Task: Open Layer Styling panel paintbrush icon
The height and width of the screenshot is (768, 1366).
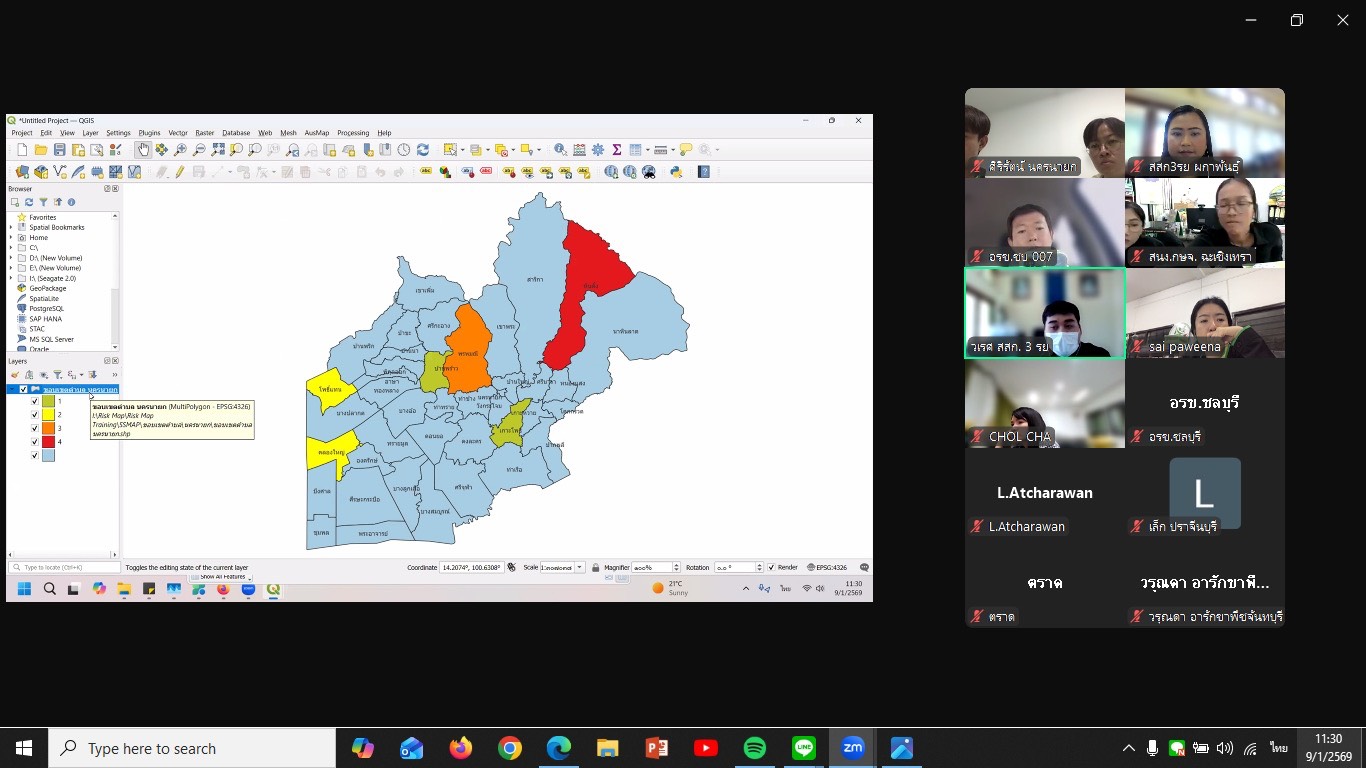Action: click(x=15, y=375)
